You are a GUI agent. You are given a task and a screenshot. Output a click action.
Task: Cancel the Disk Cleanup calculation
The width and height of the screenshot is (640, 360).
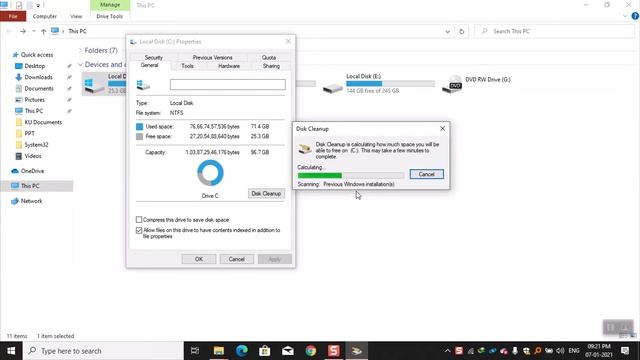[x=427, y=174]
